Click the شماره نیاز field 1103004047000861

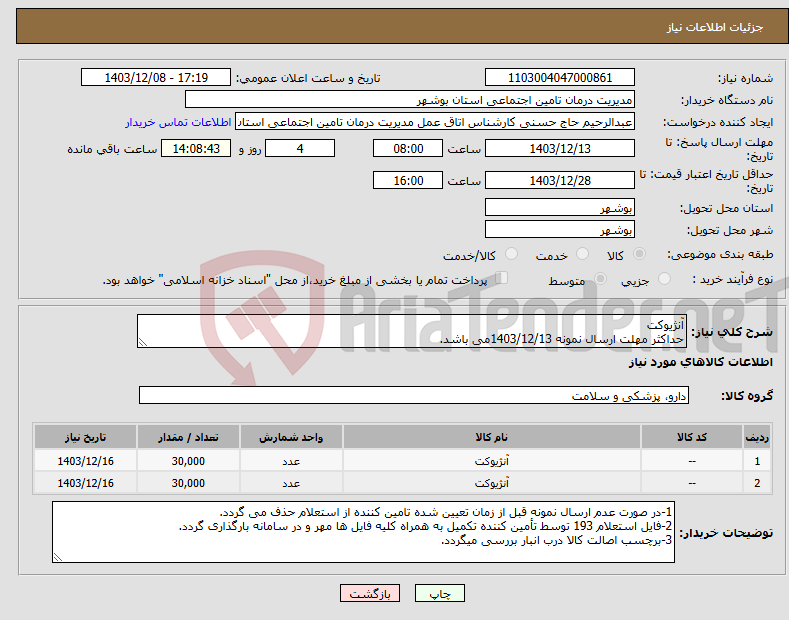pos(560,78)
